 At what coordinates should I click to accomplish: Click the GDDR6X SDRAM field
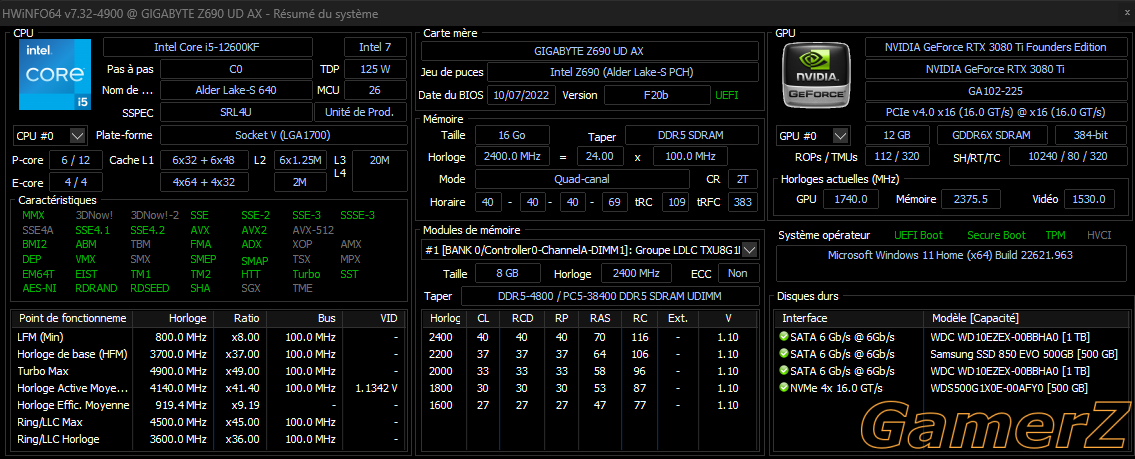pos(993,135)
